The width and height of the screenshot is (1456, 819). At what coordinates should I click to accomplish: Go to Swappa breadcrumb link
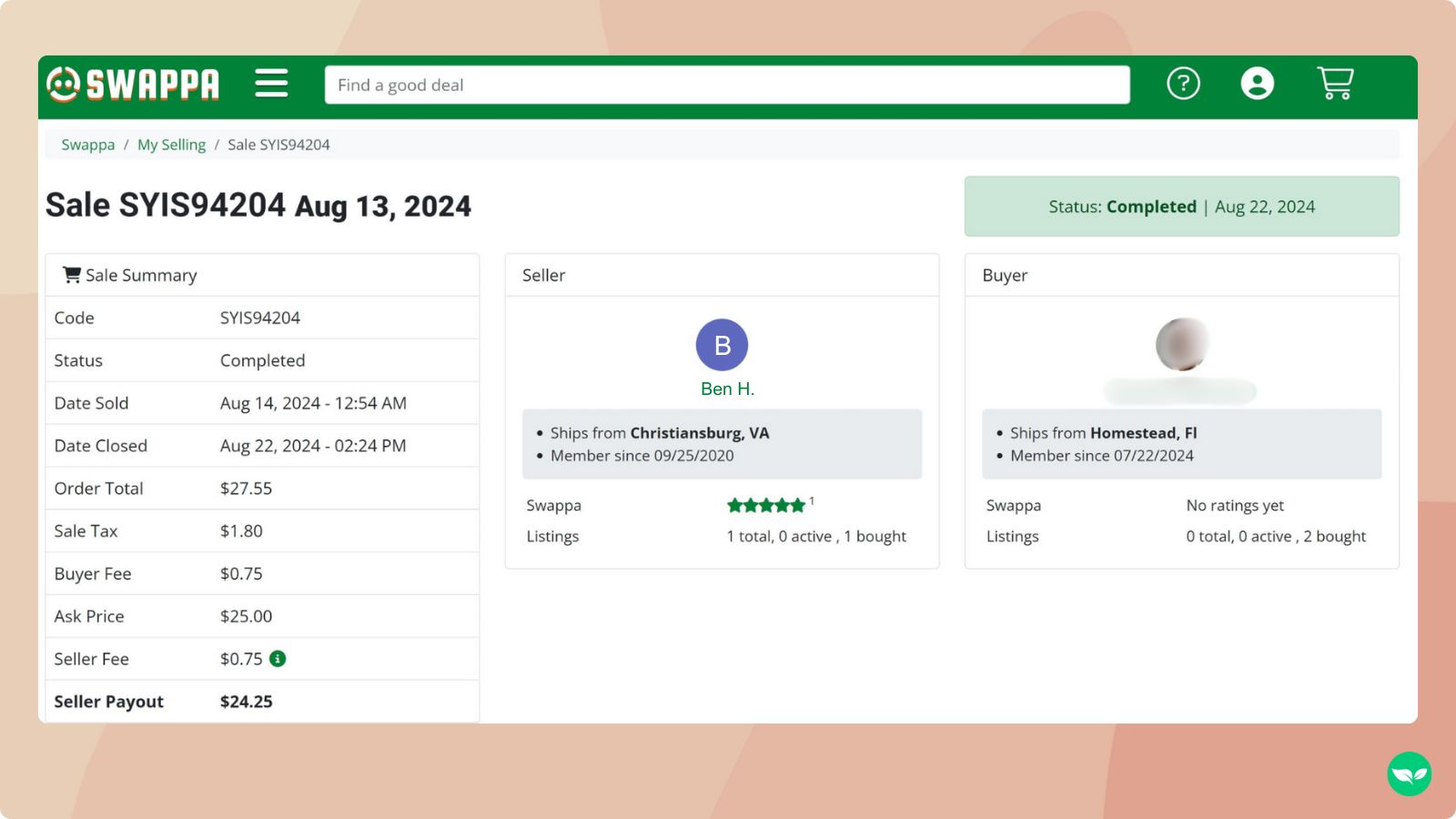coord(88,145)
